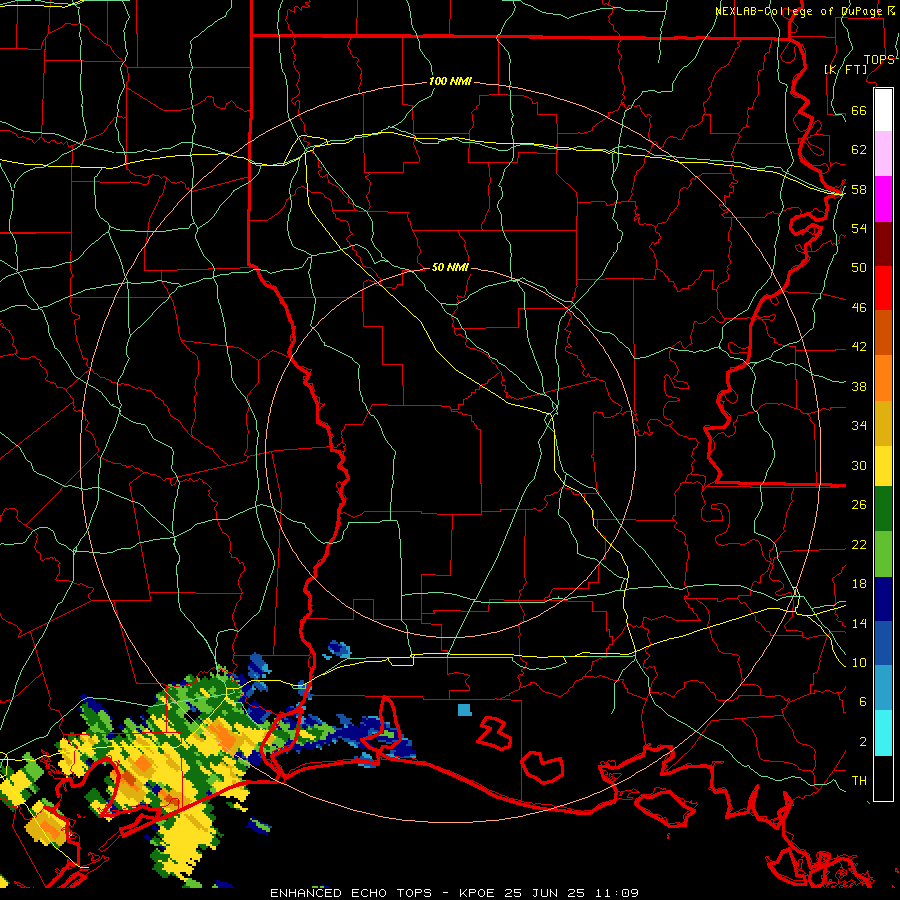Click the dark green 26 kft legend color
The height and width of the screenshot is (900, 900).
pos(883,509)
